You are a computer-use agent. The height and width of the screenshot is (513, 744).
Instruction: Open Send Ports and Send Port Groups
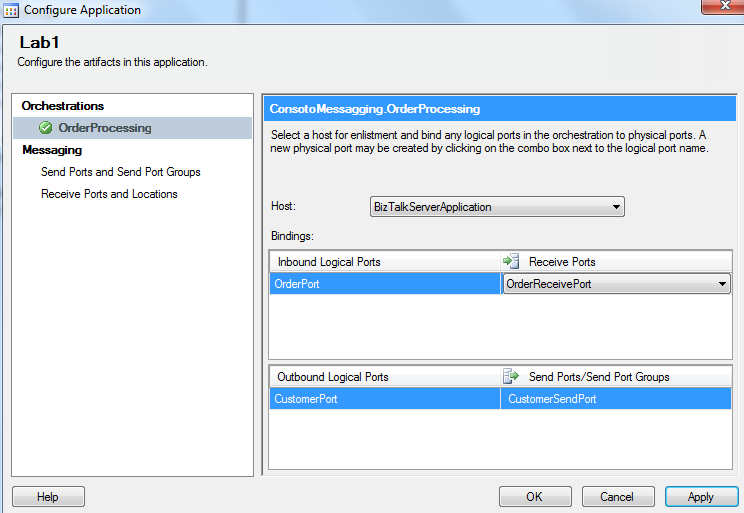point(121,172)
